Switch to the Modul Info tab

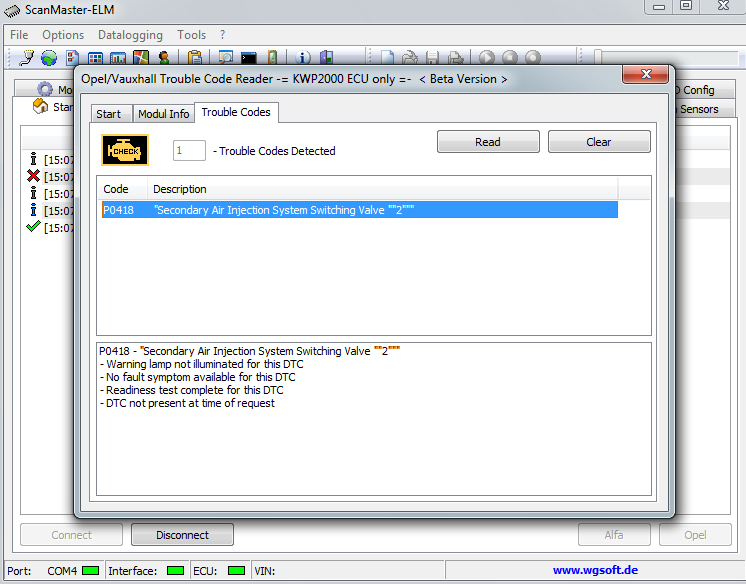click(164, 114)
